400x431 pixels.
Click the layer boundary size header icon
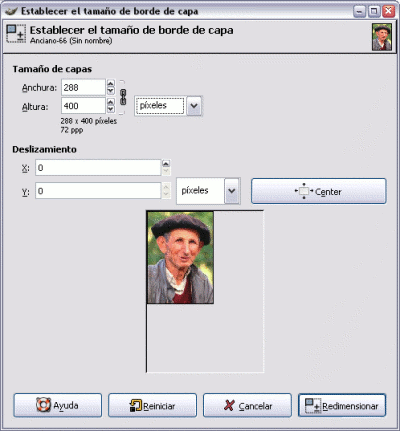pyautogui.click(x=16, y=34)
